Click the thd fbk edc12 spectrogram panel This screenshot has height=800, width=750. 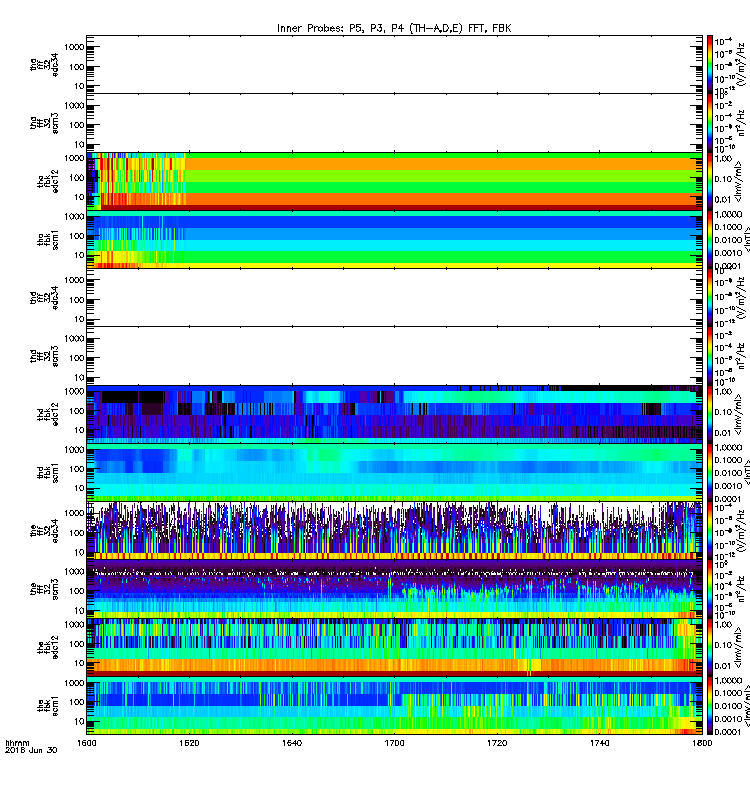(x=394, y=414)
